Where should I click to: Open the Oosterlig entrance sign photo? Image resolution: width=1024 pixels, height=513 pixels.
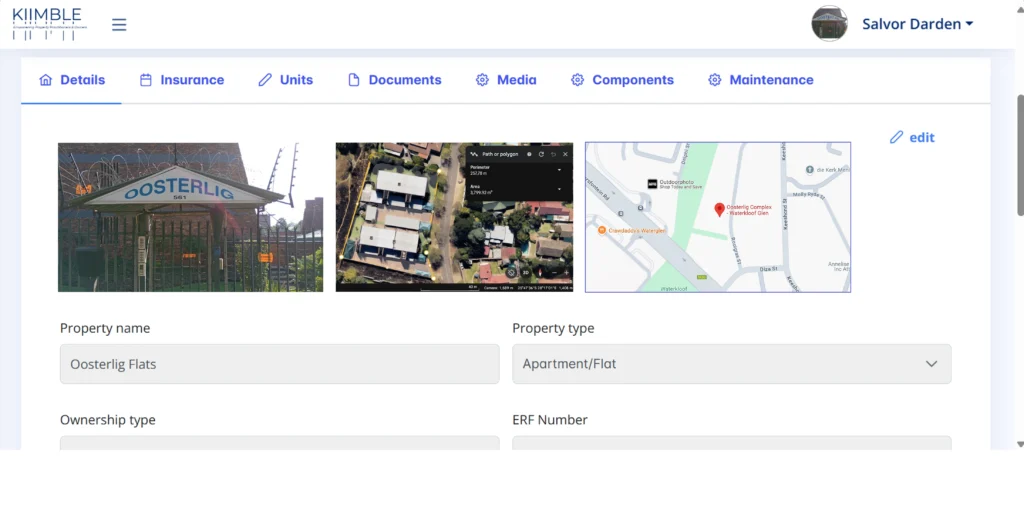point(190,217)
